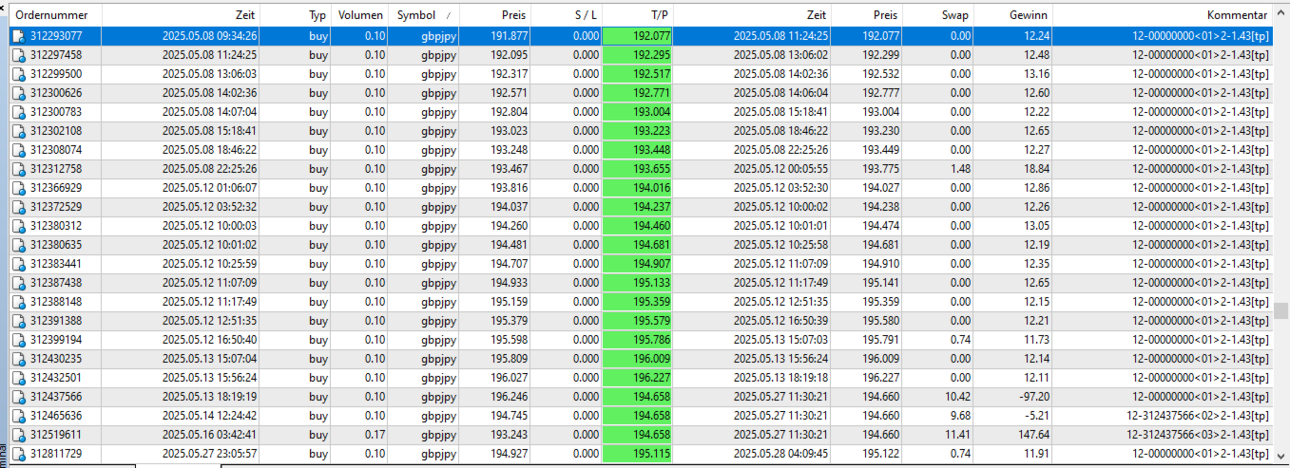Select the icon beside order 312380635
1290x468 pixels.
(18, 244)
